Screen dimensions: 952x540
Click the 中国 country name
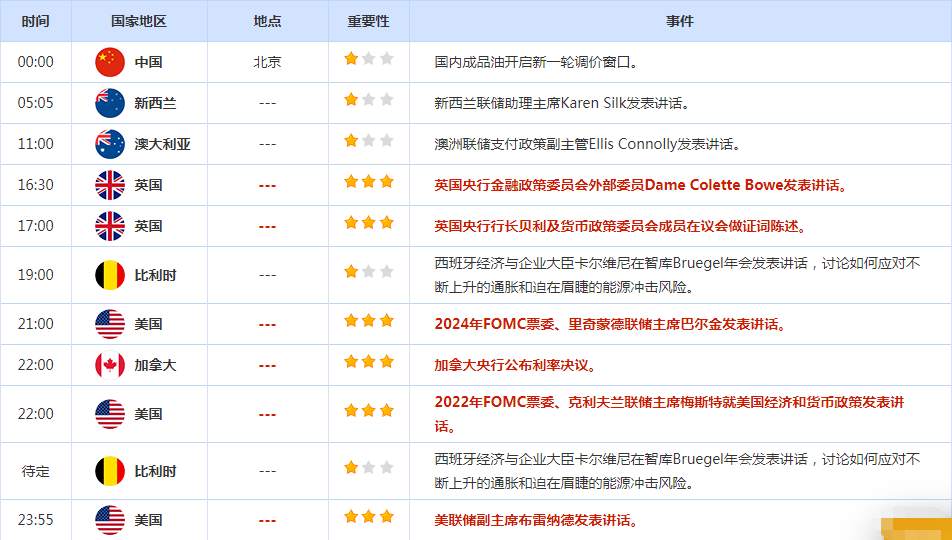coord(148,62)
